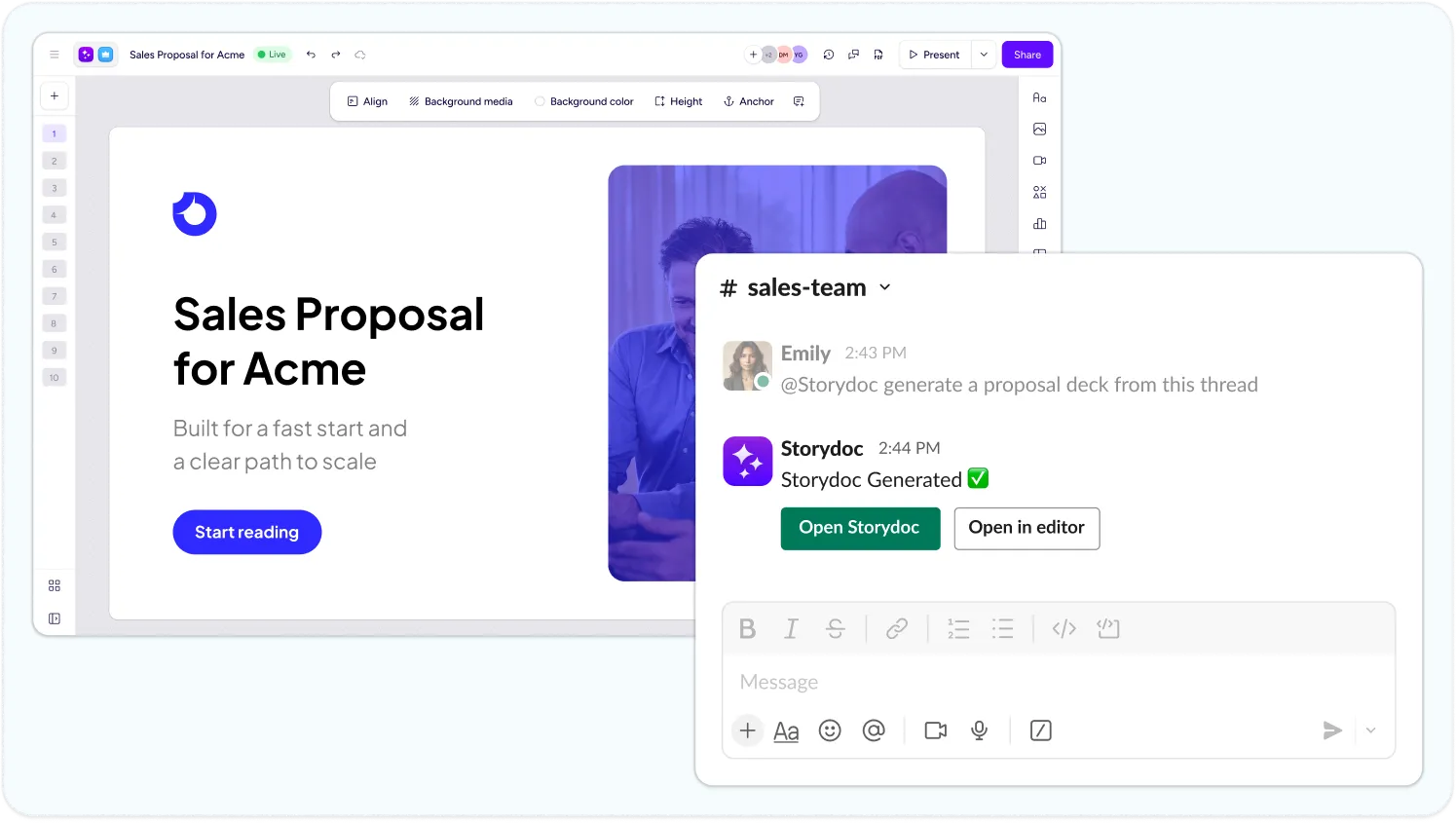Toggle numbered list in message composer

pos(958,629)
